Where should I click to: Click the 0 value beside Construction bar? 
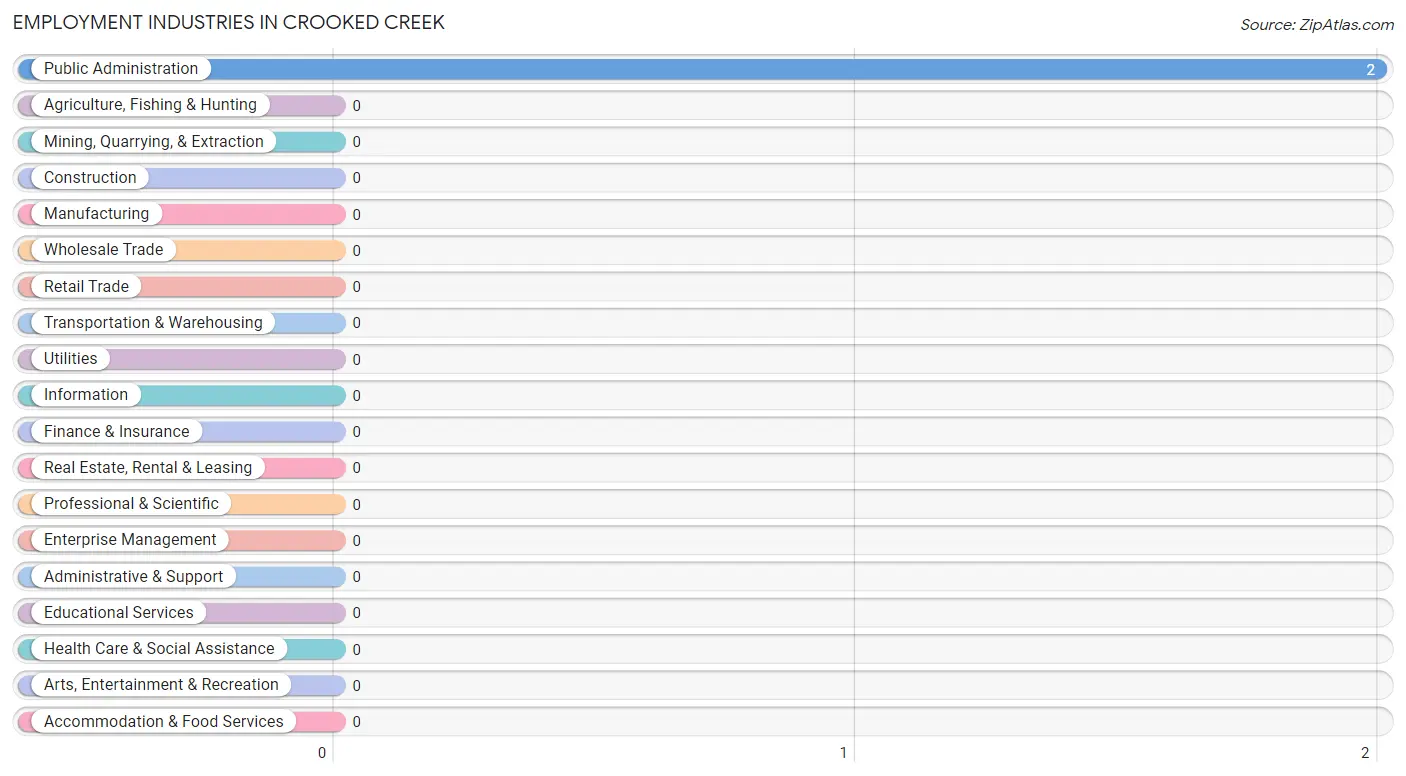[x=356, y=178]
